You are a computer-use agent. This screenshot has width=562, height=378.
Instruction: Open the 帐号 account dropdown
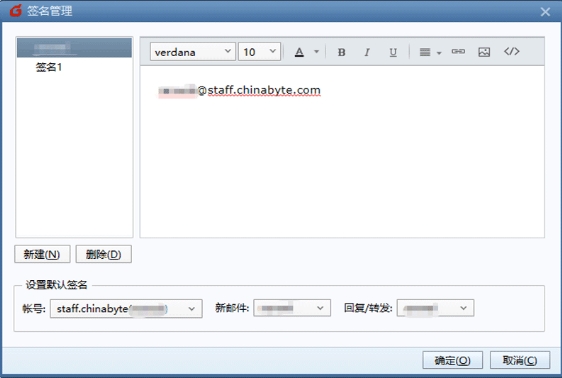coord(126,308)
